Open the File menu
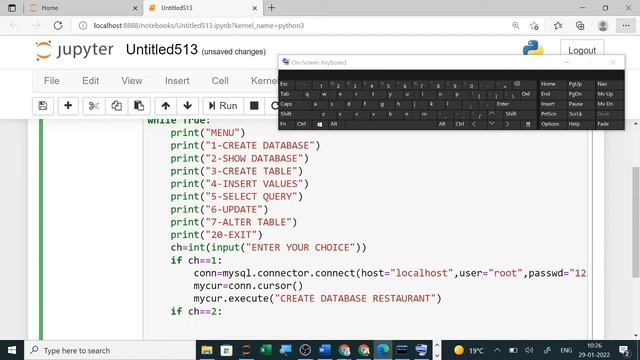Screen dimensions: 640x360 51,81
